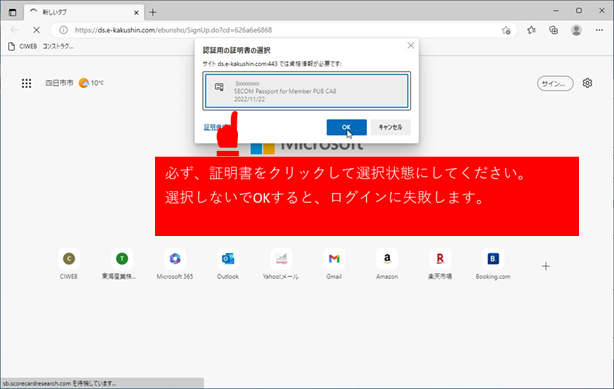Open the Booking.com quick link
614x389 pixels.
click(x=493, y=264)
